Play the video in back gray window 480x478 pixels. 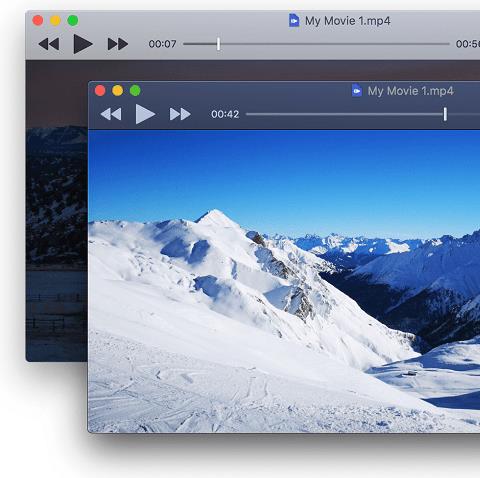click(x=83, y=44)
